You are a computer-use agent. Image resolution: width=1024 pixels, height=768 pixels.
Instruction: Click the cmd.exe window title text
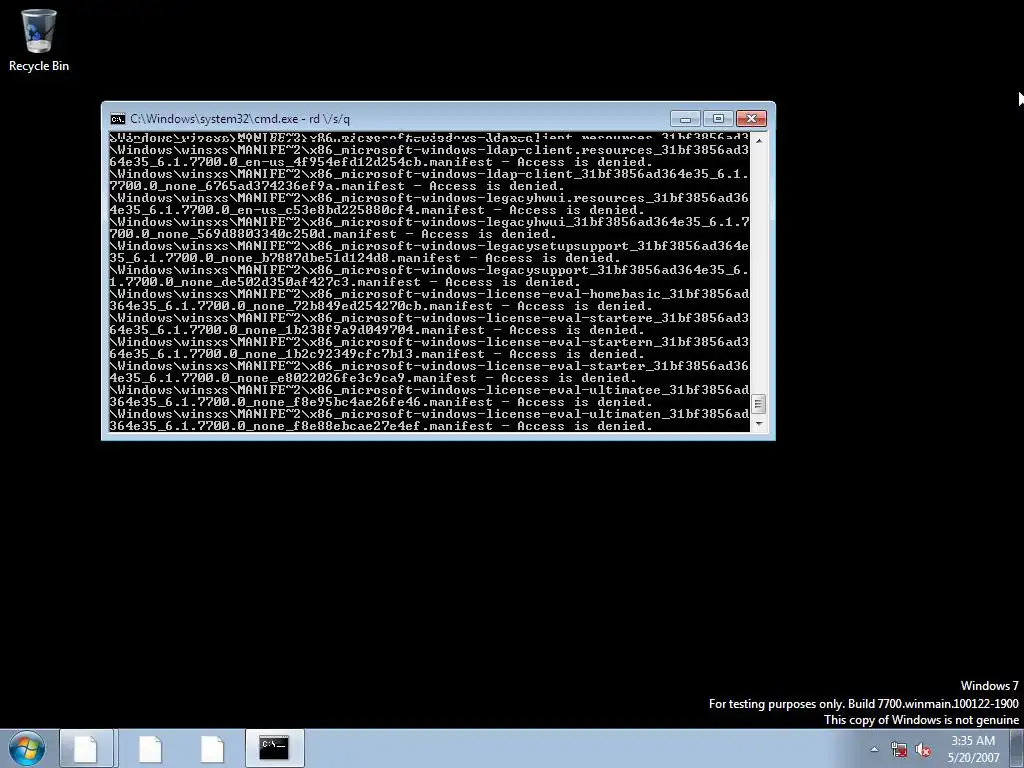click(x=240, y=119)
